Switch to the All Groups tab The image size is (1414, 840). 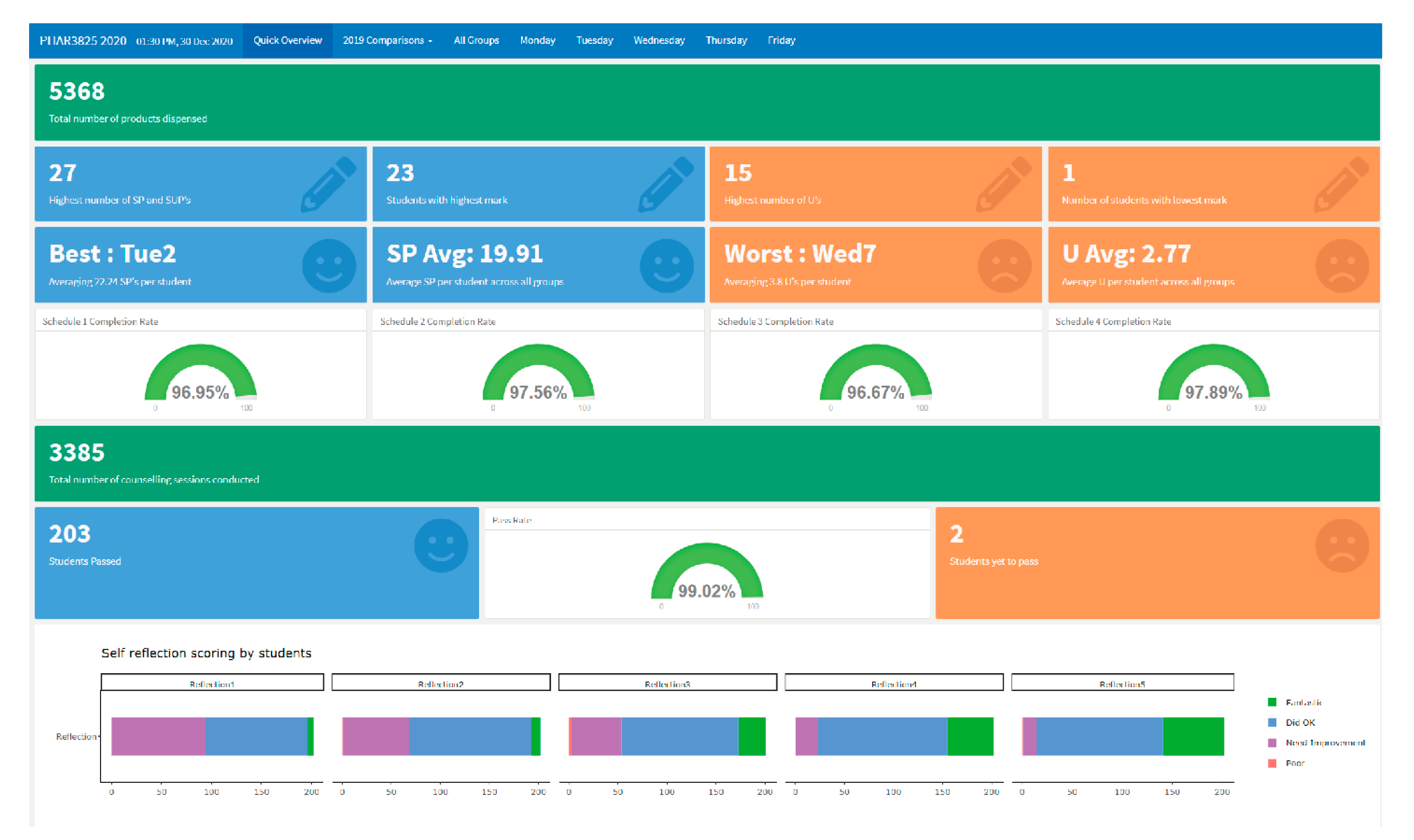click(x=476, y=40)
